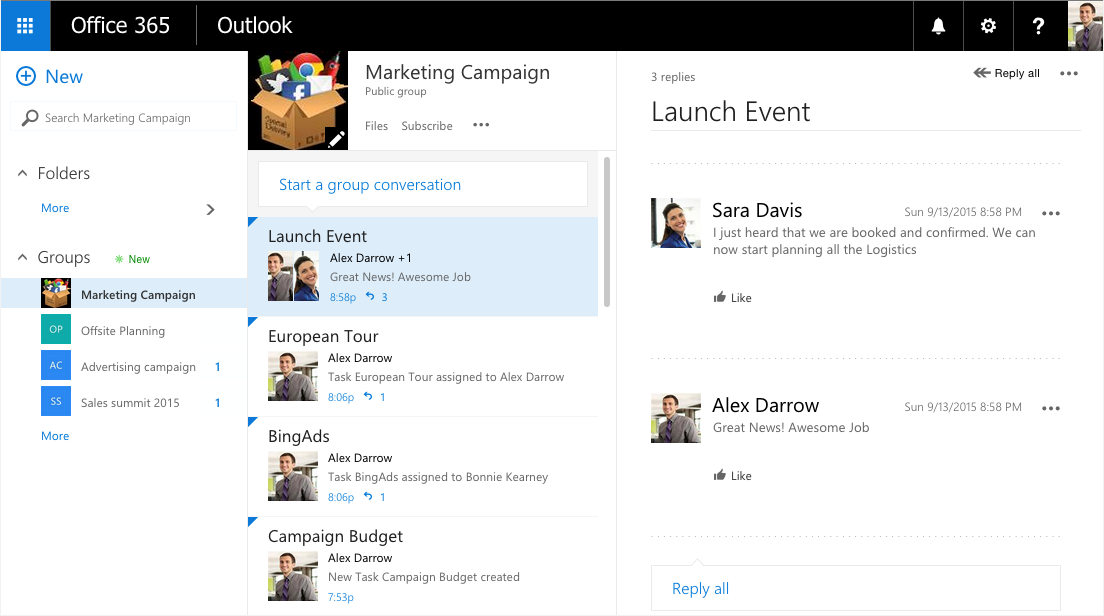Click the Reply all arrow icon at top
Viewport: 1104px width, 616px height.
[982, 73]
